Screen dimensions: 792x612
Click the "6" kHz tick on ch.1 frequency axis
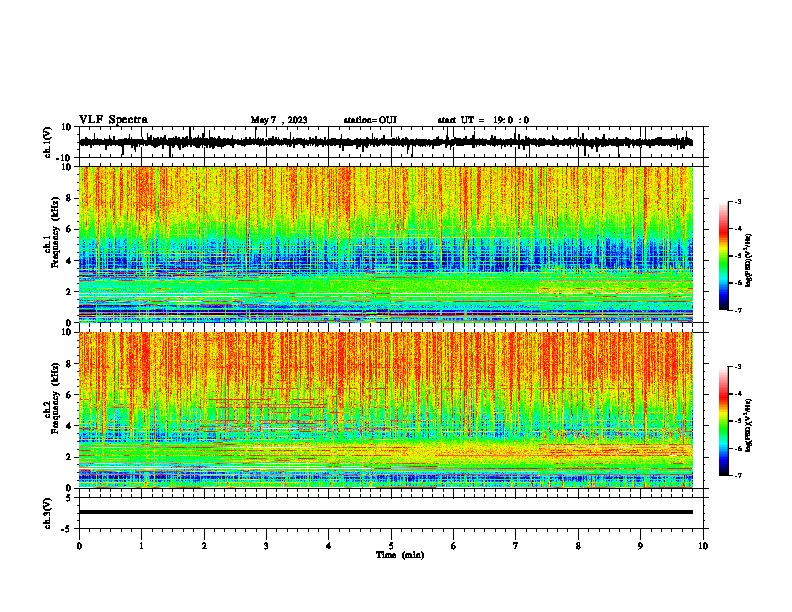click(x=69, y=229)
